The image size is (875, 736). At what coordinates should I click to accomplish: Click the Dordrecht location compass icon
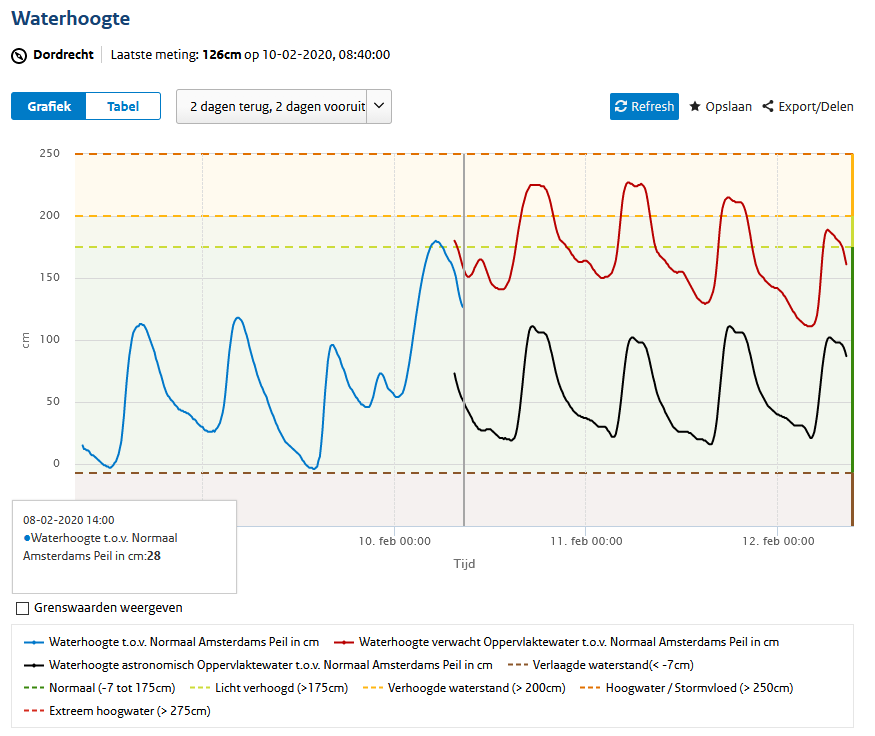coord(19,56)
